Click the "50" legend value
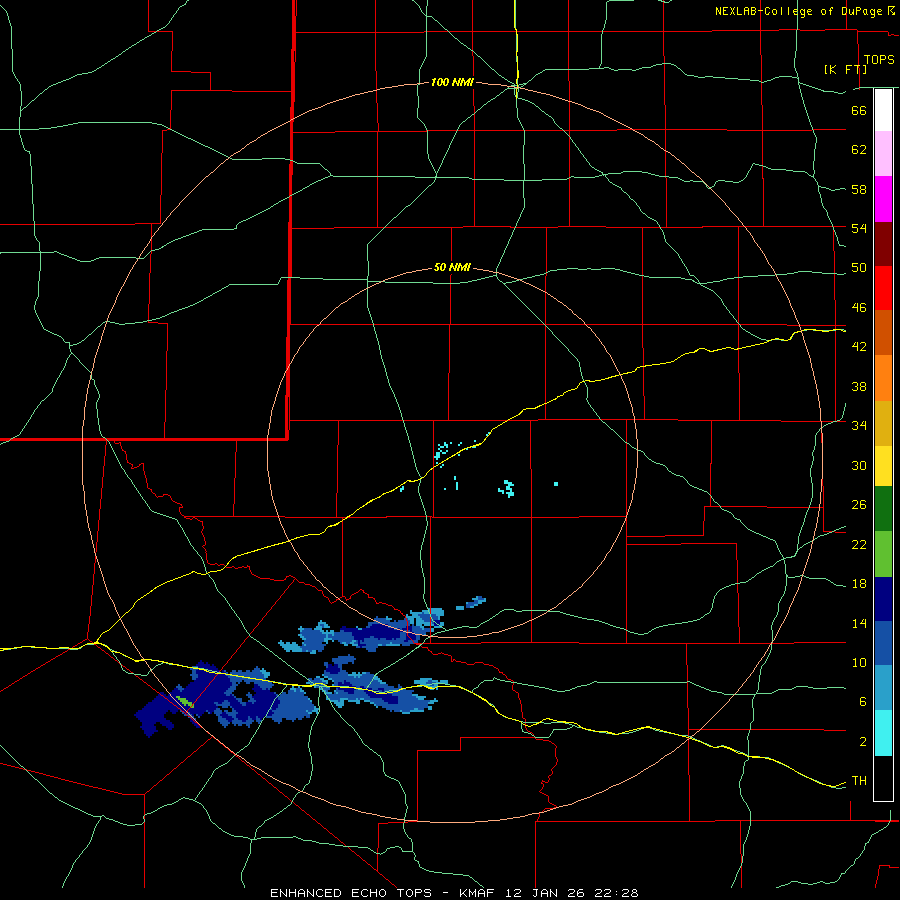 point(859,268)
